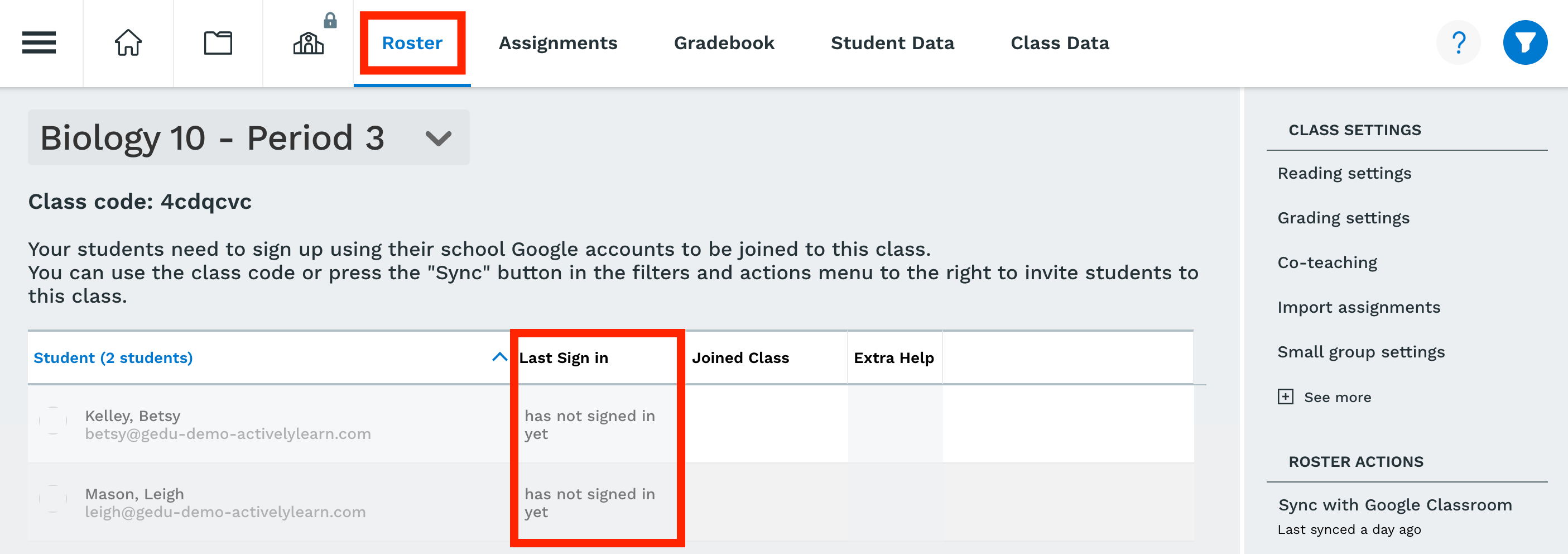Screen dimensions: 1568x554
Task: Open the Class Data tab
Action: (1060, 42)
